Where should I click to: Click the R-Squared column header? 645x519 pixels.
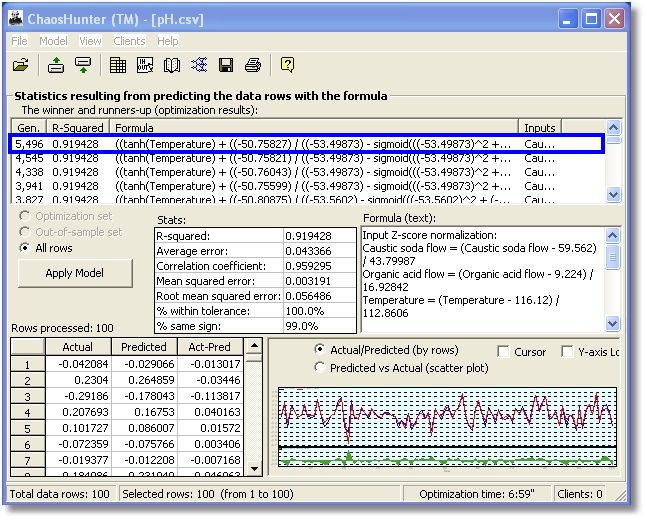(x=78, y=128)
